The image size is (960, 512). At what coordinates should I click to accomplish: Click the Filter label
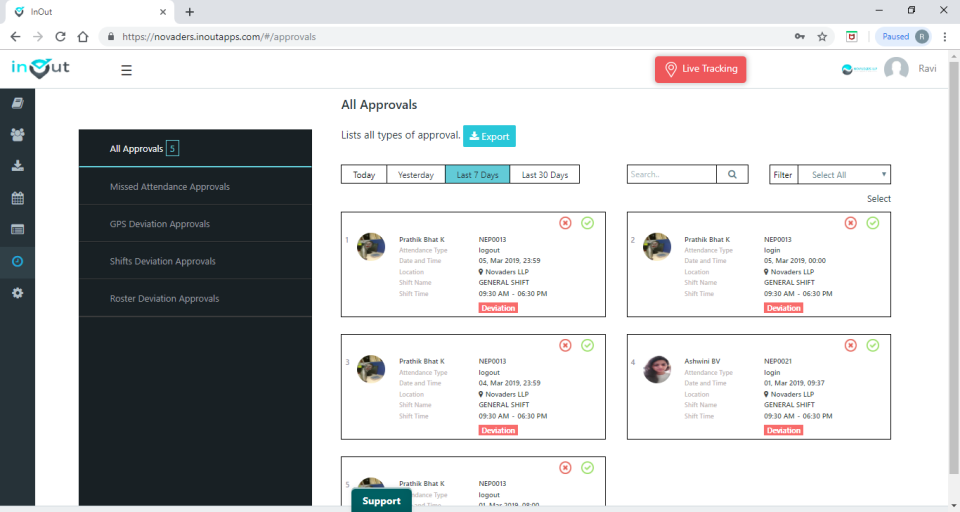pyautogui.click(x=783, y=175)
